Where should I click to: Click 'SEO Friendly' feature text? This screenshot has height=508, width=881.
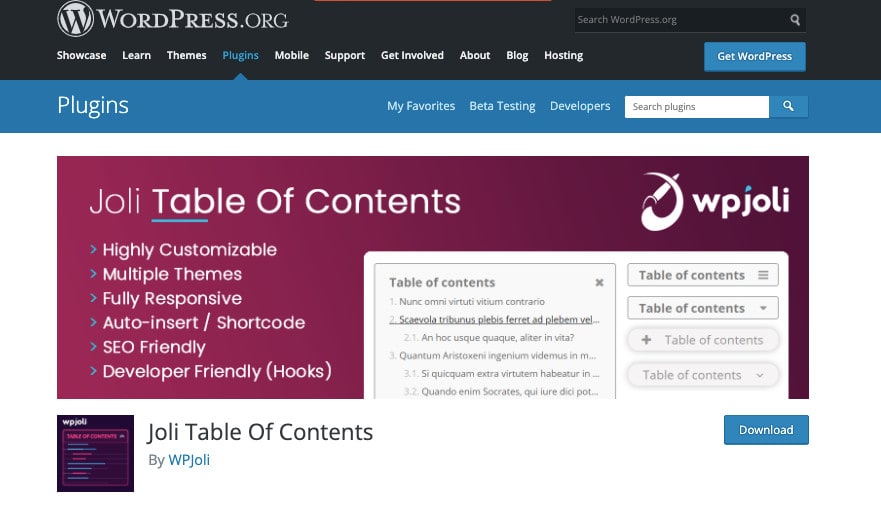[154, 347]
